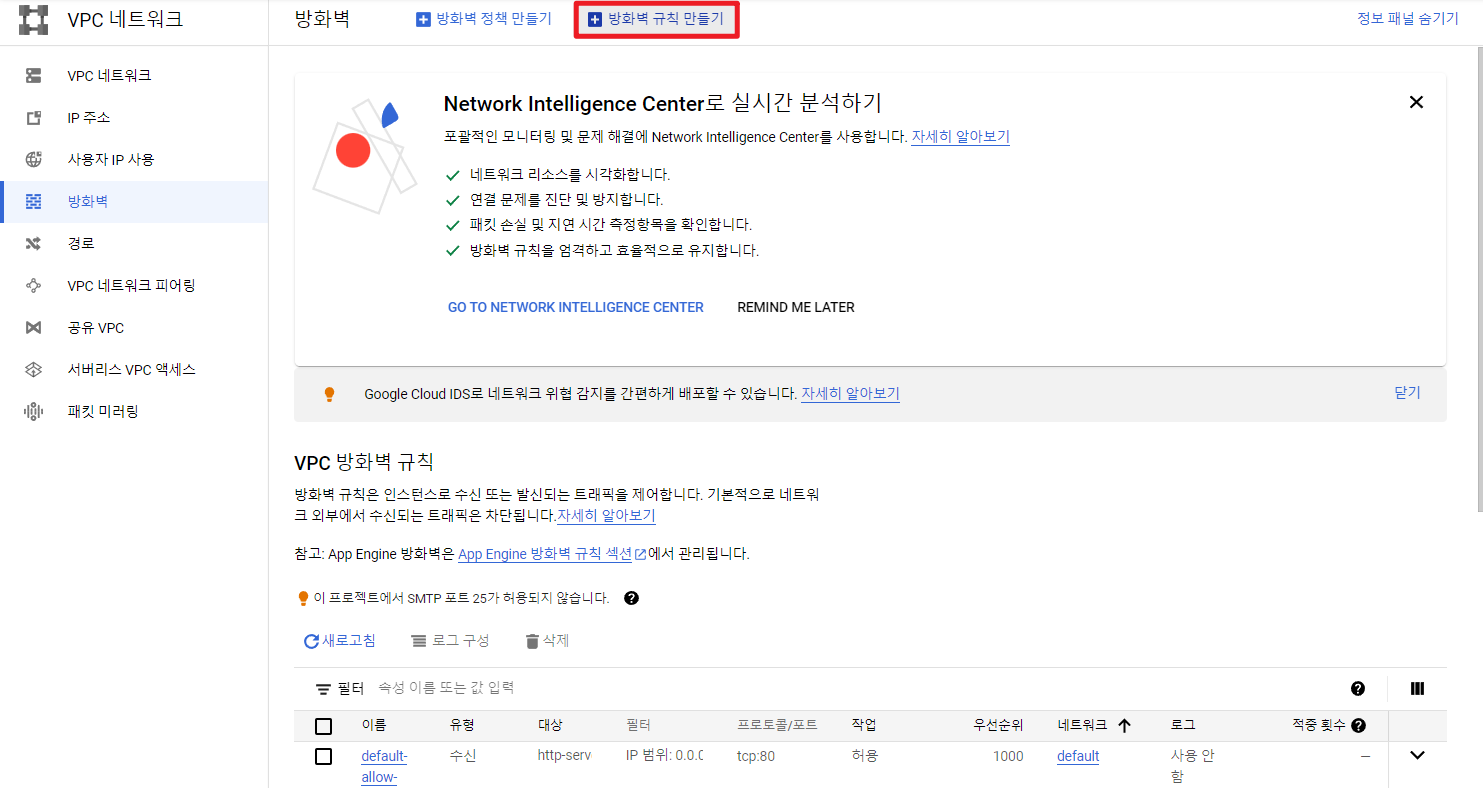The image size is (1483, 788).
Task: Click 로그 구성 button
Action: click(450, 641)
